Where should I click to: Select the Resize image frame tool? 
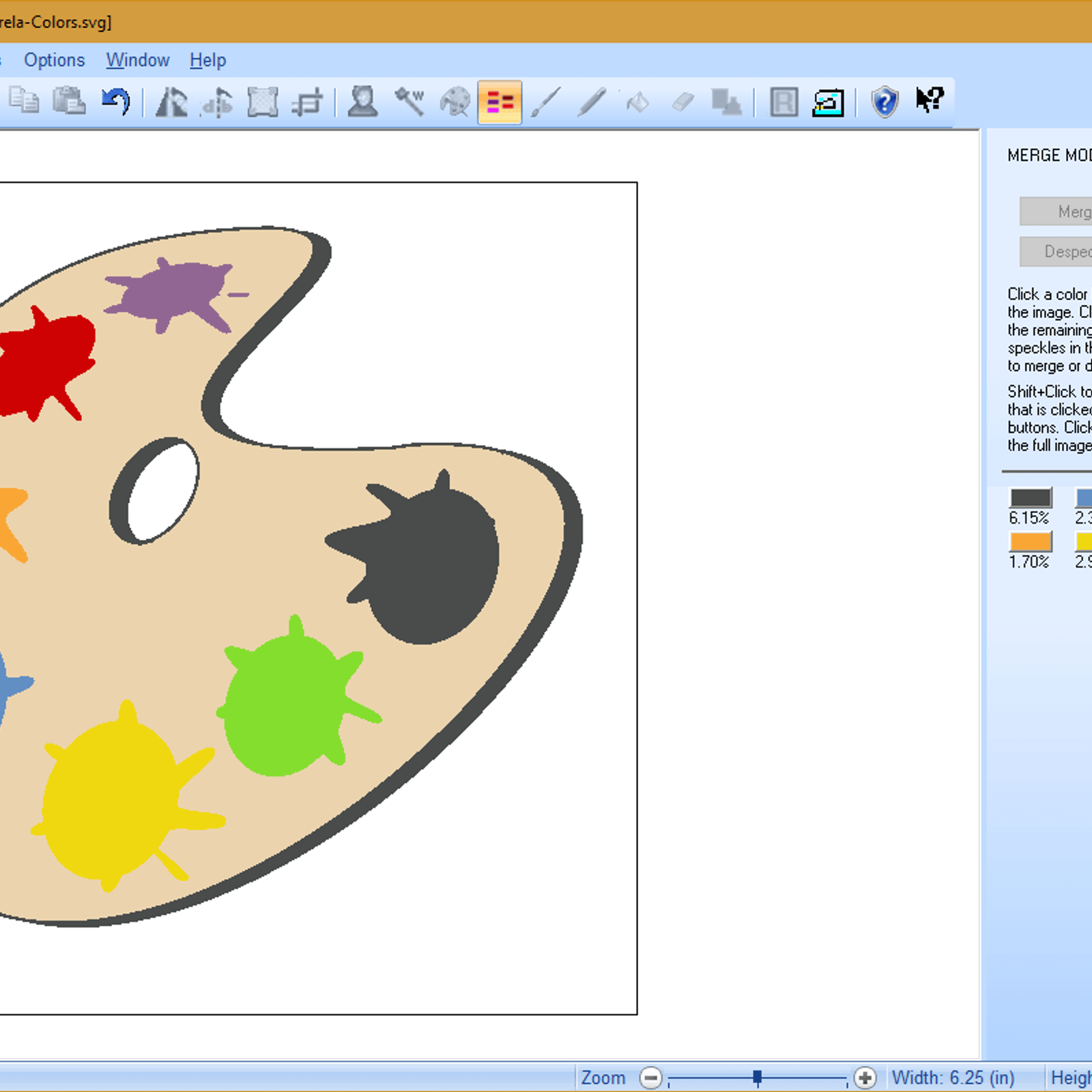tap(262, 102)
